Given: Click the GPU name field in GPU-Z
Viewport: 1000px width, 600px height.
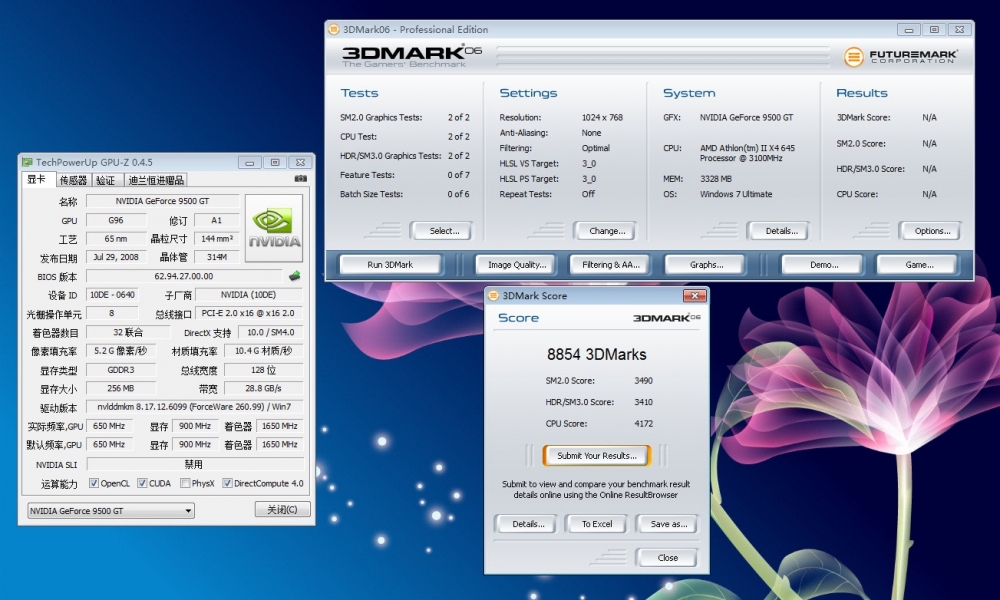Looking at the screenshot, I should 162,201.
